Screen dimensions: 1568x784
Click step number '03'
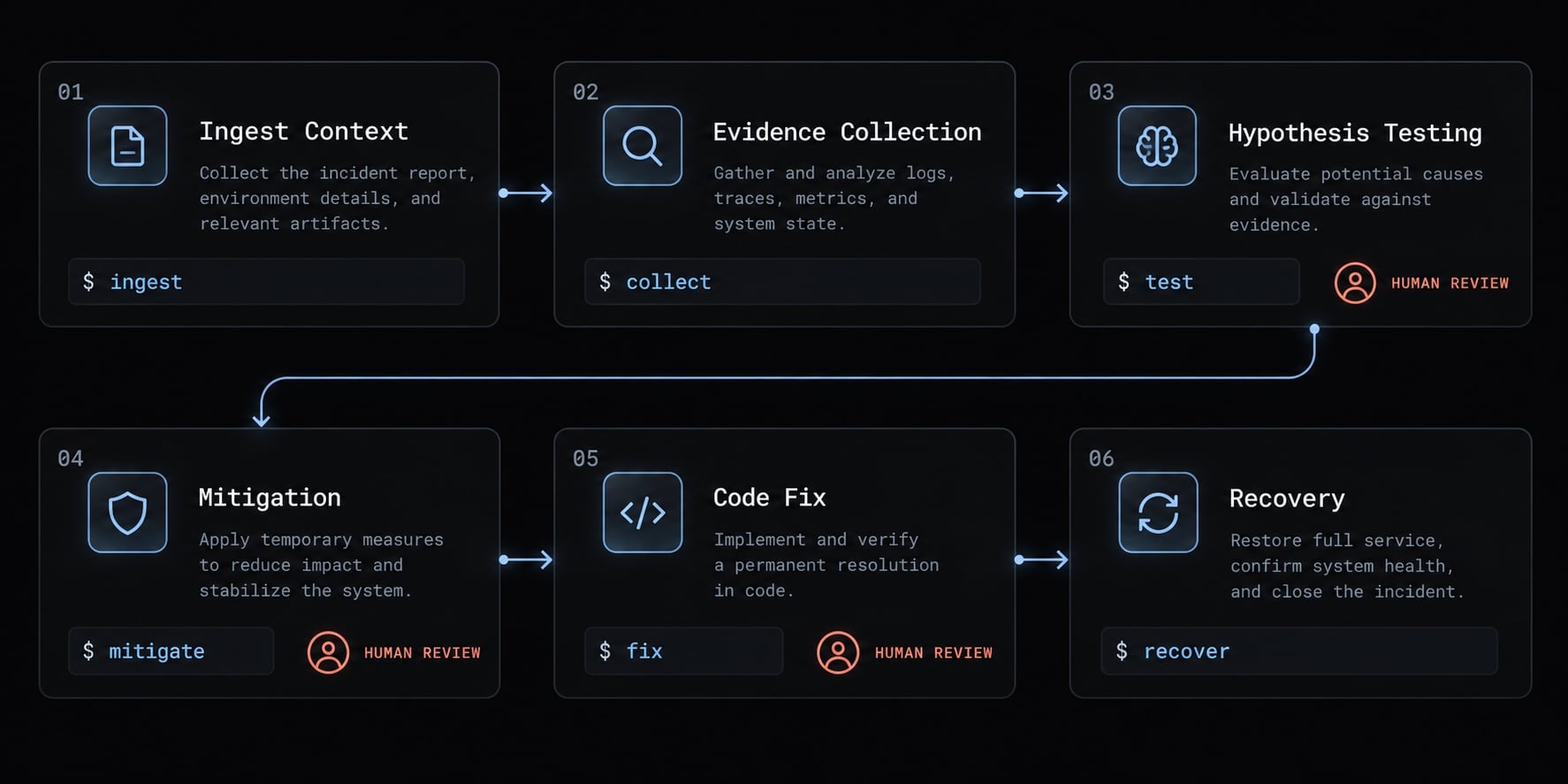1101,92
